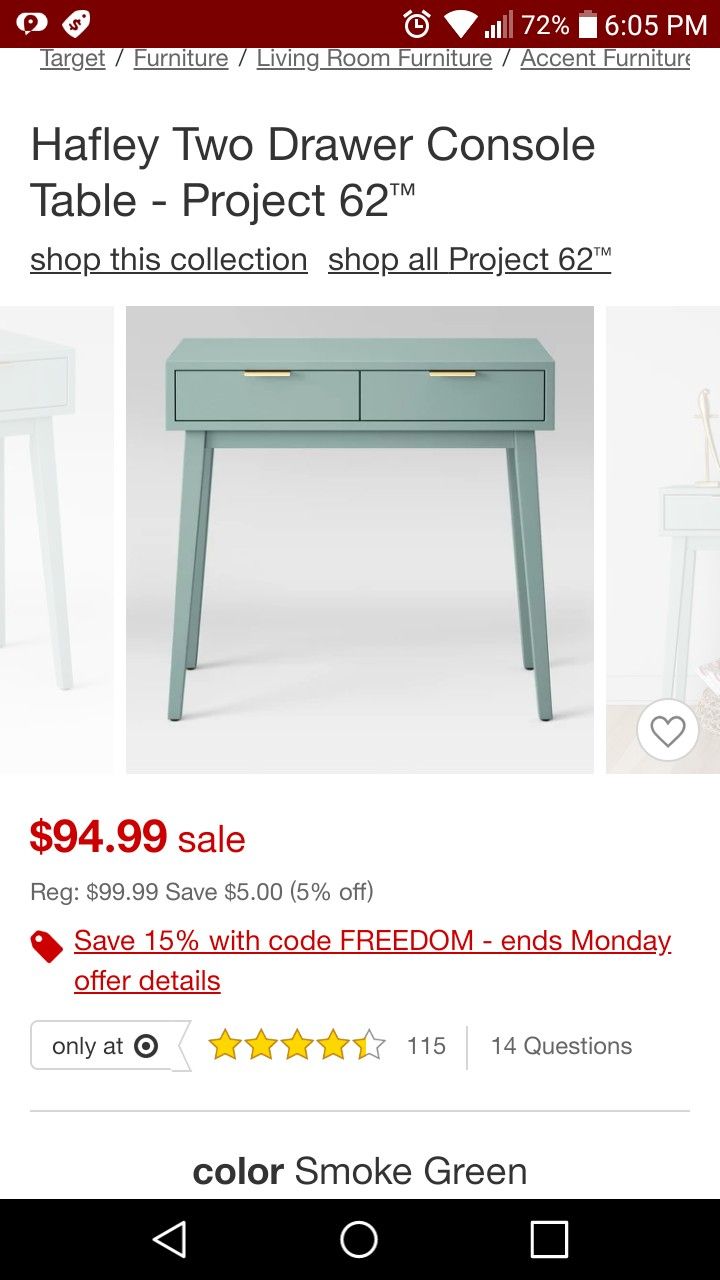Tap shop all Project 62 link
This screenshot has height=1280, width=720.
tap(469, 260)
